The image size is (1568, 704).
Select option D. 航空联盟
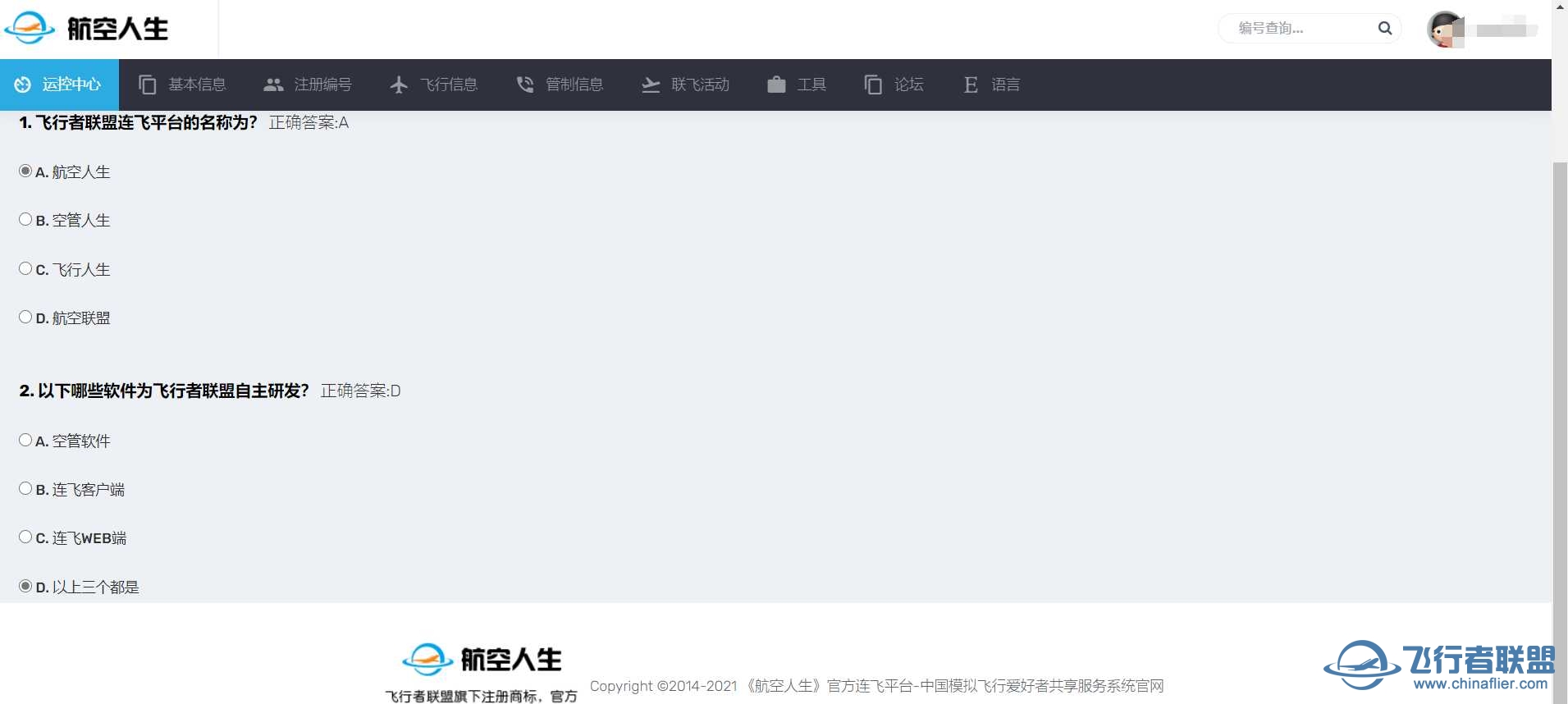click(x=25, y=317)
